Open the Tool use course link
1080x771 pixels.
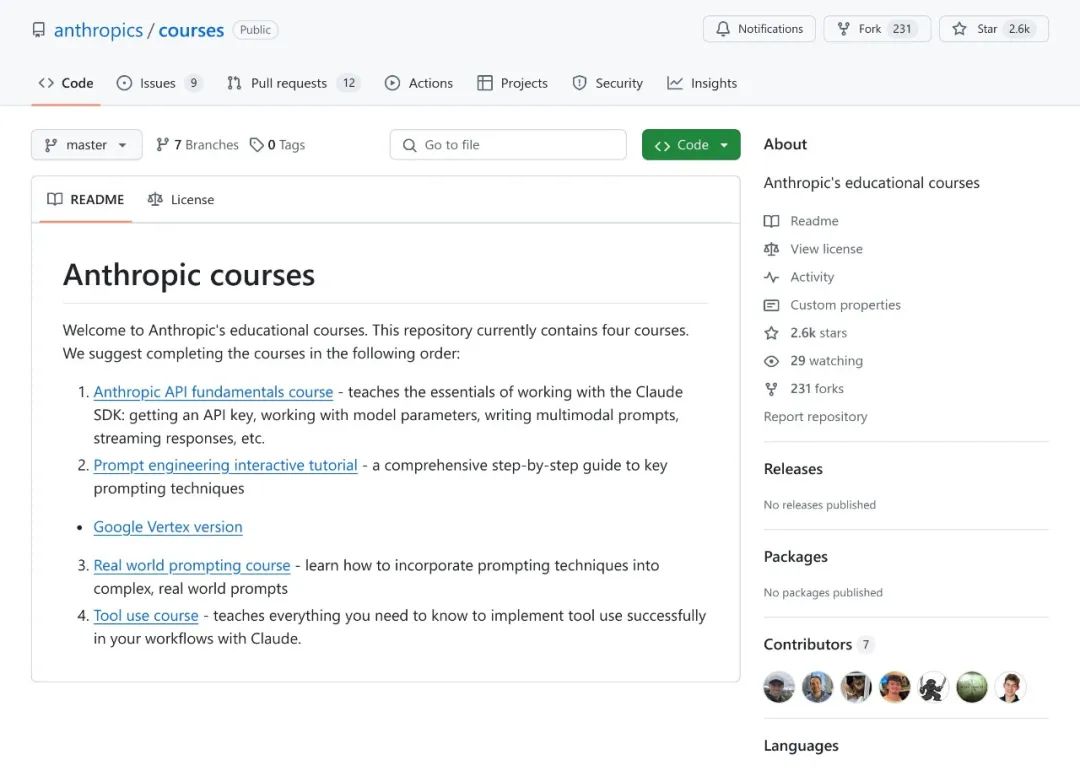tap(146, 616)
